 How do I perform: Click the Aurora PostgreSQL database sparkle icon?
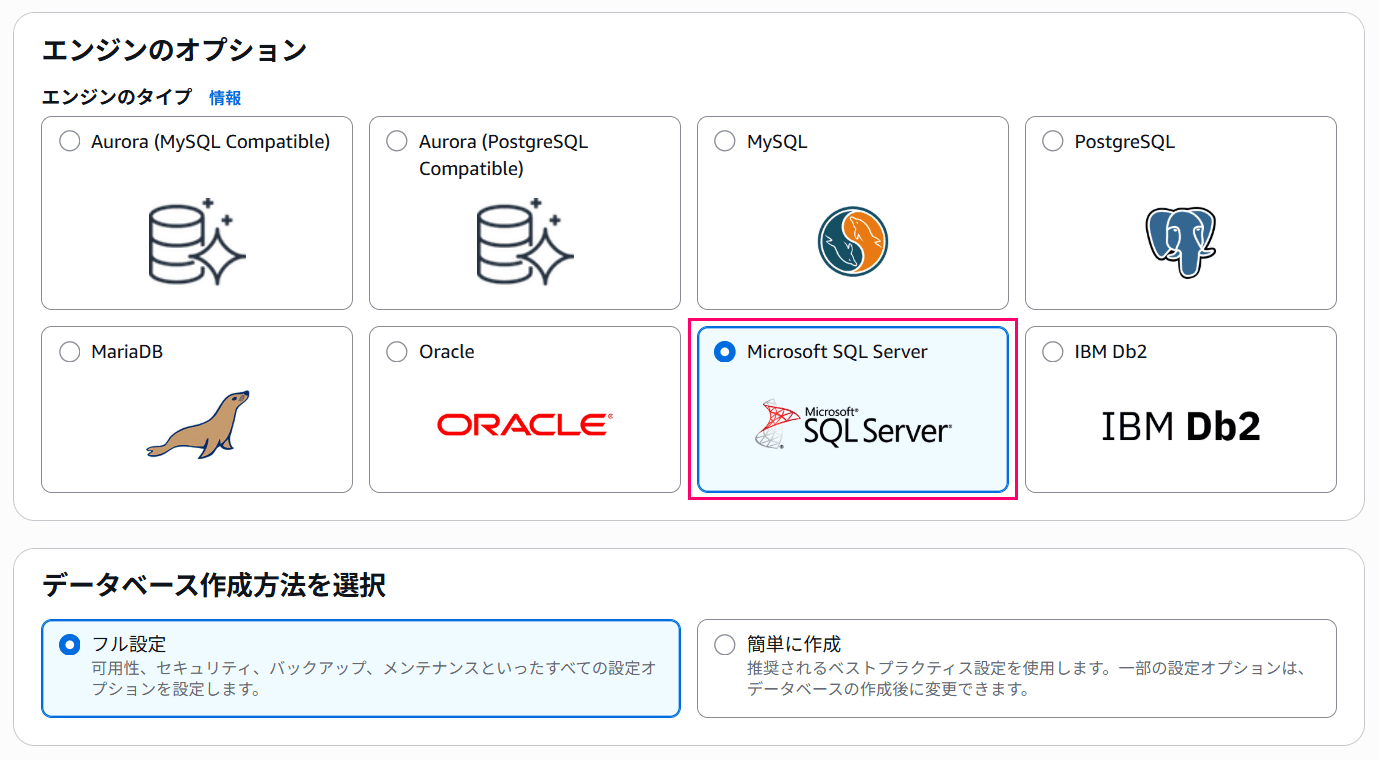[525, 241]
